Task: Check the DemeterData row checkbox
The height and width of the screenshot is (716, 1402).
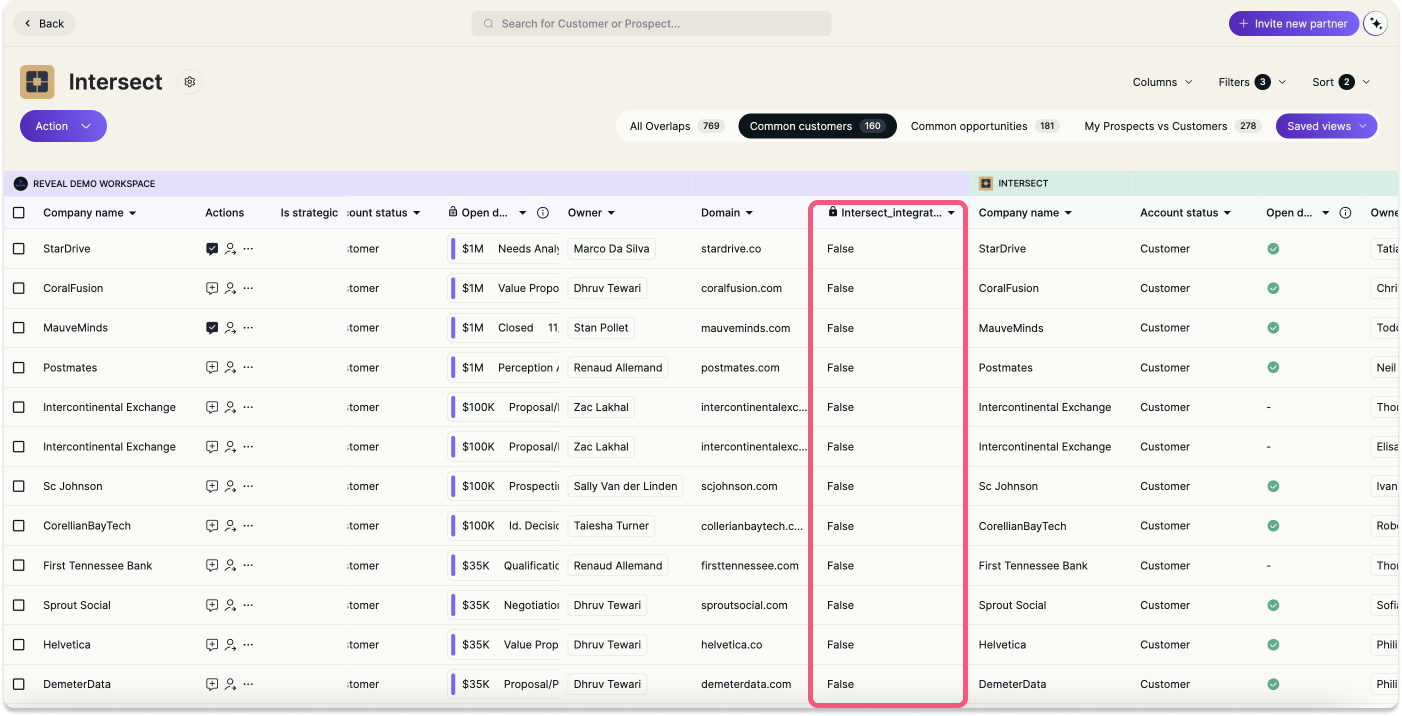Action: pyautogui.click(x=19, y=685)
